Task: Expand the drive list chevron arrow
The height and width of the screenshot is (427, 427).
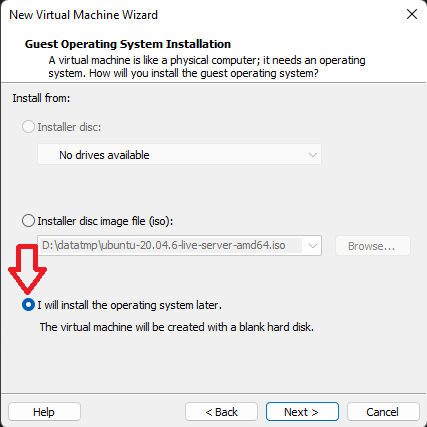Action: pyautogui.click(x=313, y=155)
